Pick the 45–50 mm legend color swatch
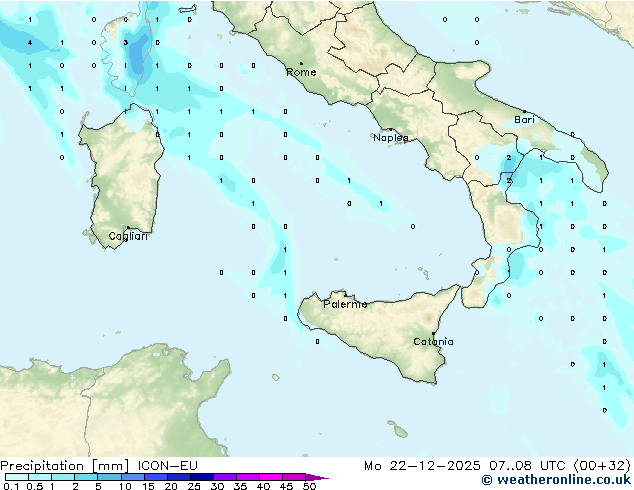Image resolution: width=634 pixels, height=490 pixels. pyautogui.click(x=294, y=477)
